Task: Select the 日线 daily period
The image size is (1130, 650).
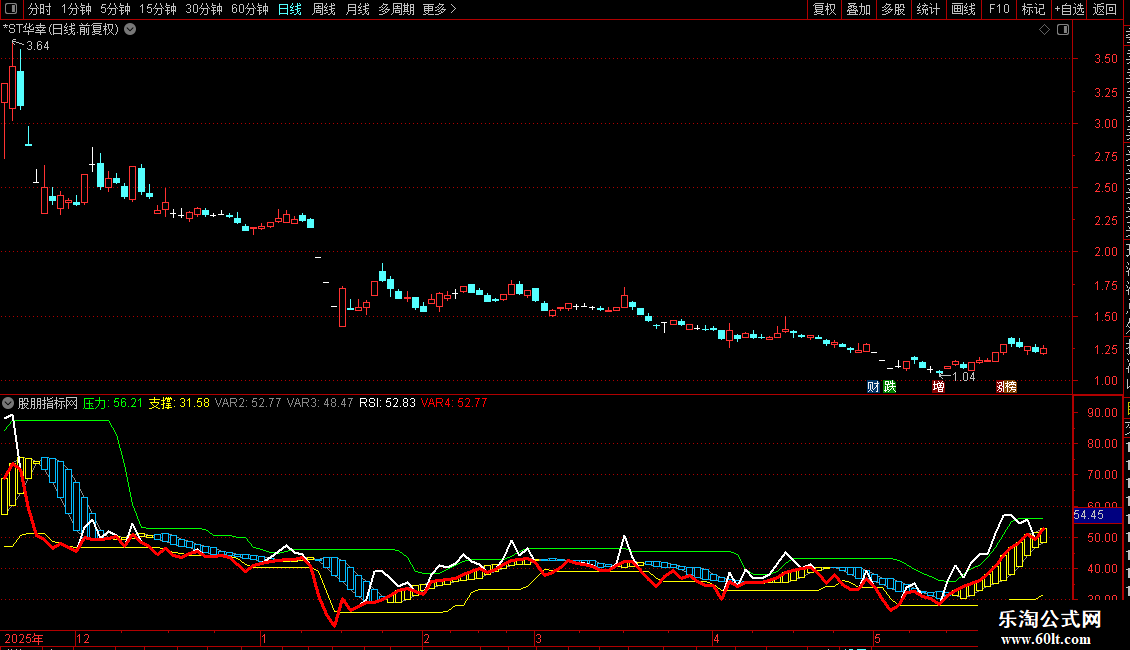Action: [x=290, y=9]
